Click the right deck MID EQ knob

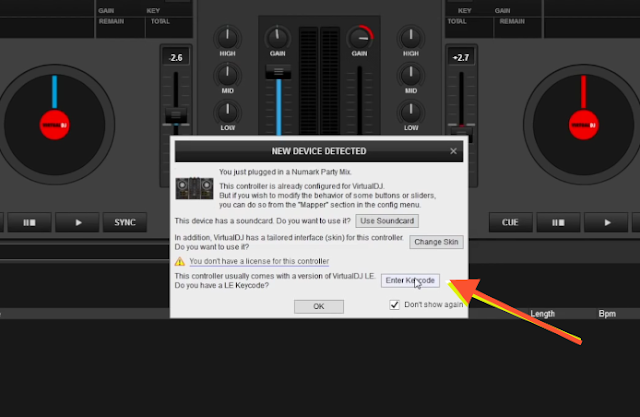click(x=411, y=75)
